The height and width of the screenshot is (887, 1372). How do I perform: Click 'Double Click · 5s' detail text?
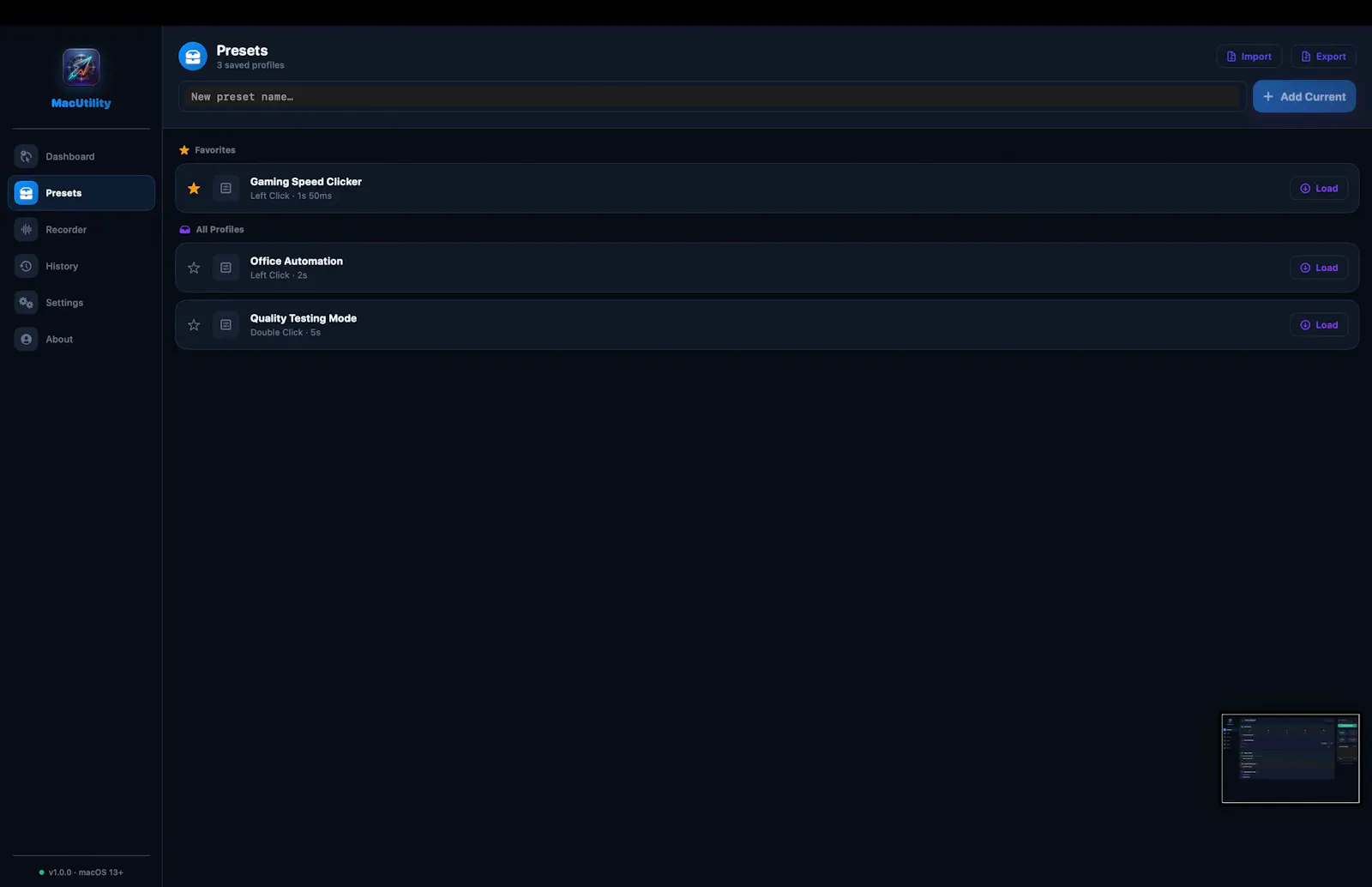coord(286,332)
